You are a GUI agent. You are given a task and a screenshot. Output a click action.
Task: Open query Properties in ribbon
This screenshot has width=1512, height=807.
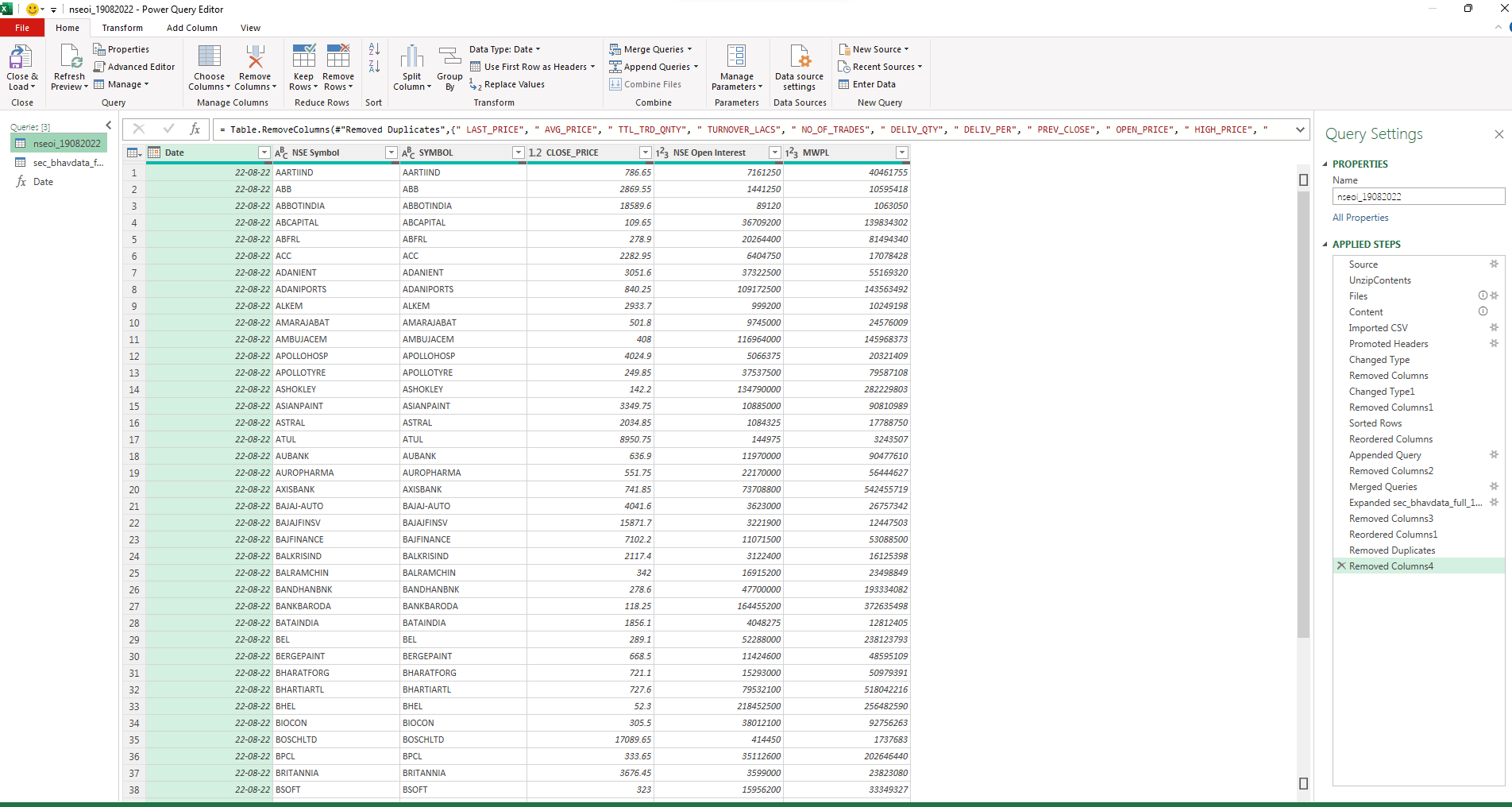121,49
